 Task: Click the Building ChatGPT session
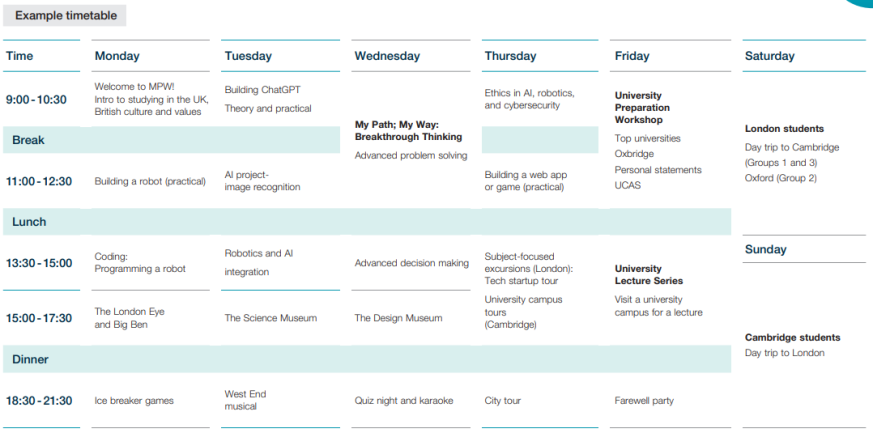pyautogui.click(x=262, y=90)
